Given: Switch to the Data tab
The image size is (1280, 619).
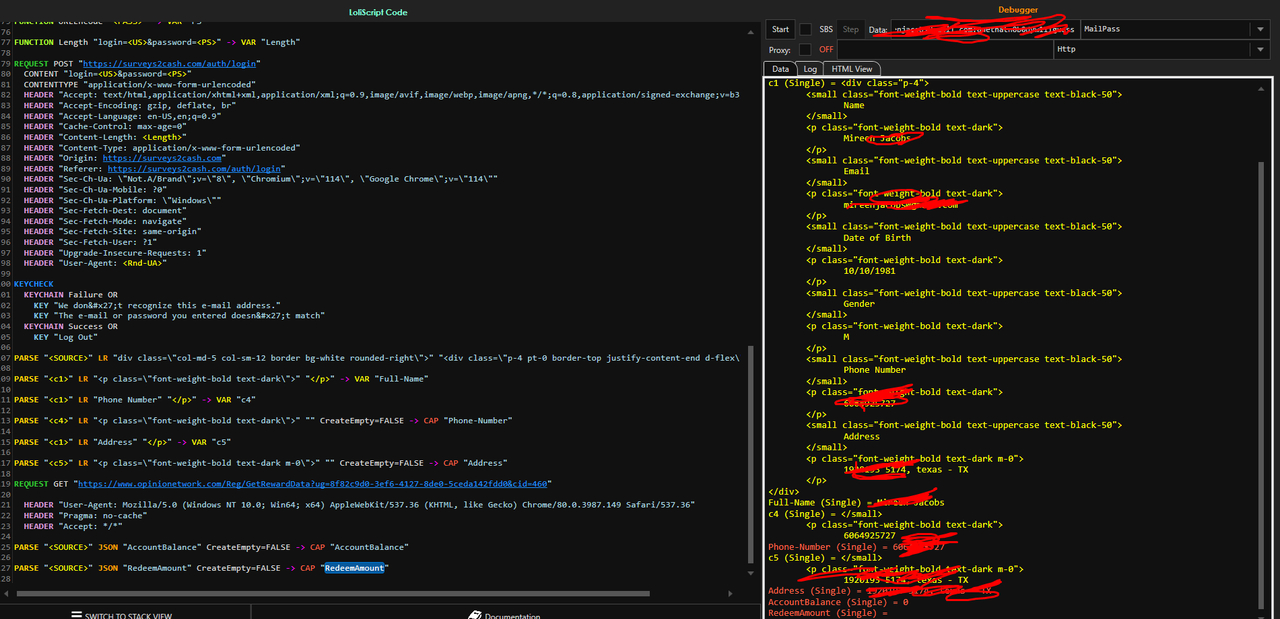Looking at the screenshot, I should (780, 69).
